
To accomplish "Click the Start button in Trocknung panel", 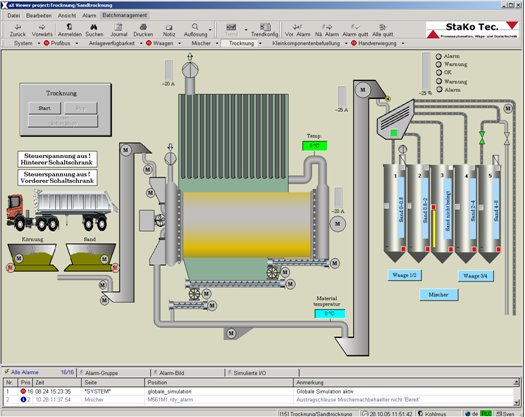I will [x=45, y=108].
